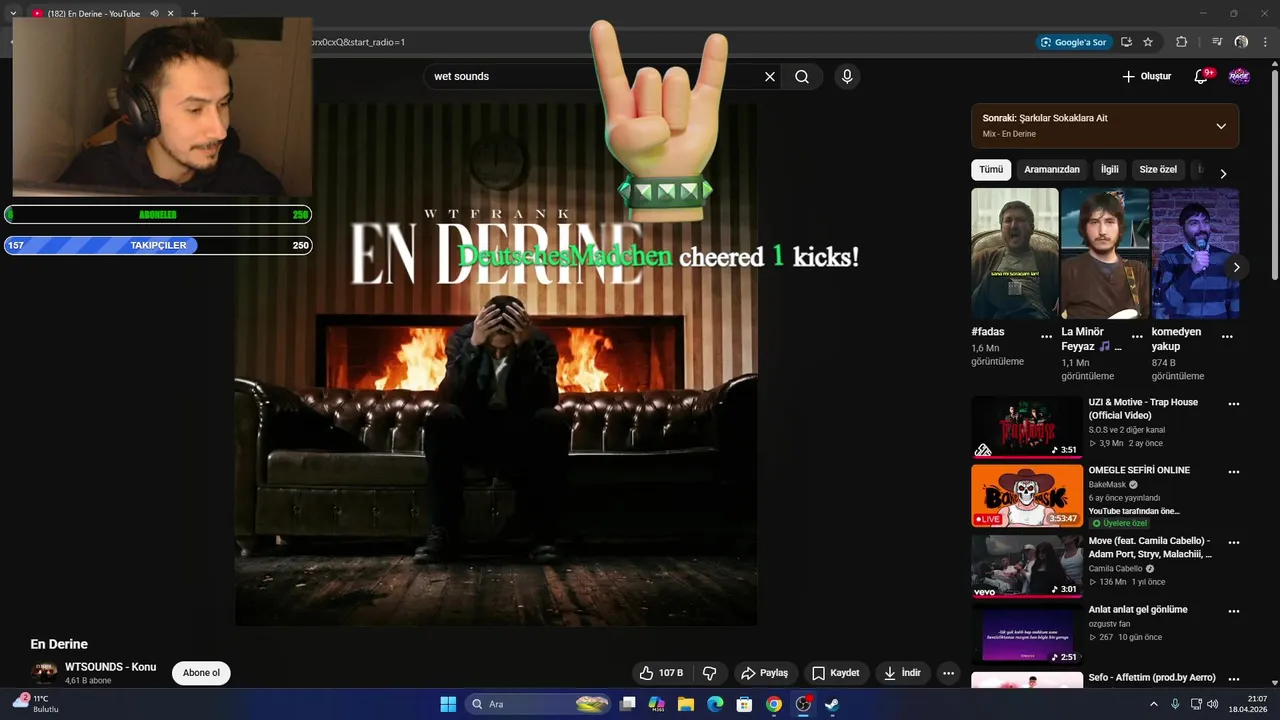Switch to OBS Studio on the taskbar

[x=803, y=704]
